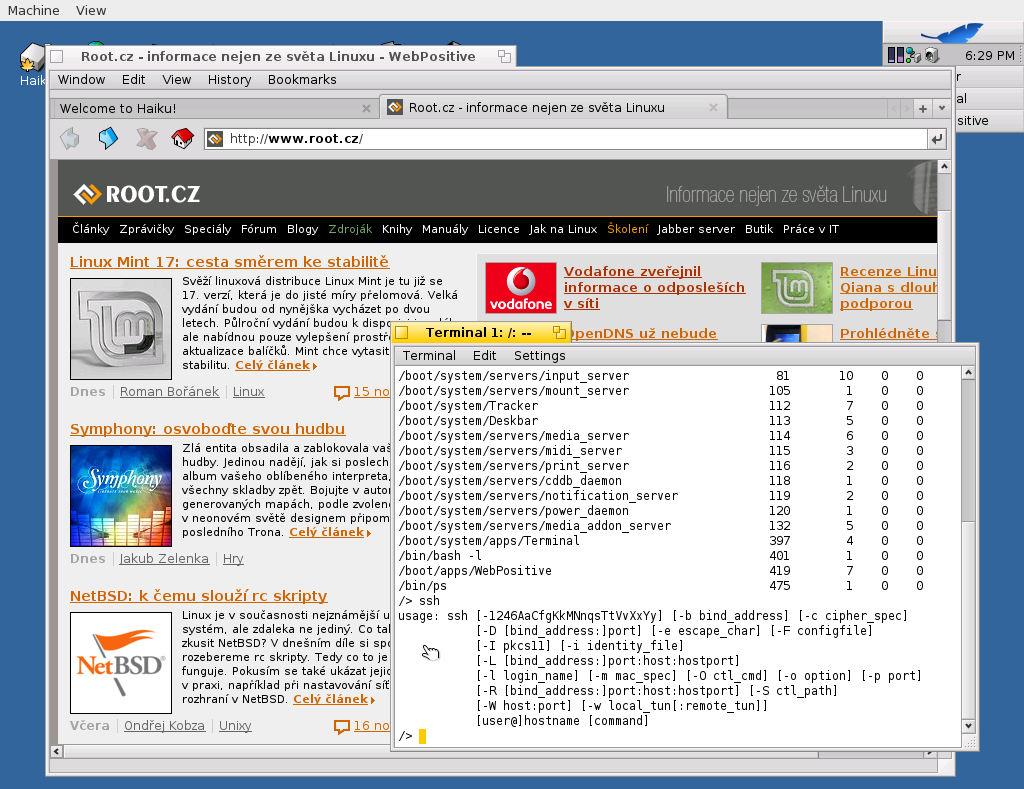Open author link Jakub Zelenka
This screenshot has height=789, width=1024.
pos(164,559)
